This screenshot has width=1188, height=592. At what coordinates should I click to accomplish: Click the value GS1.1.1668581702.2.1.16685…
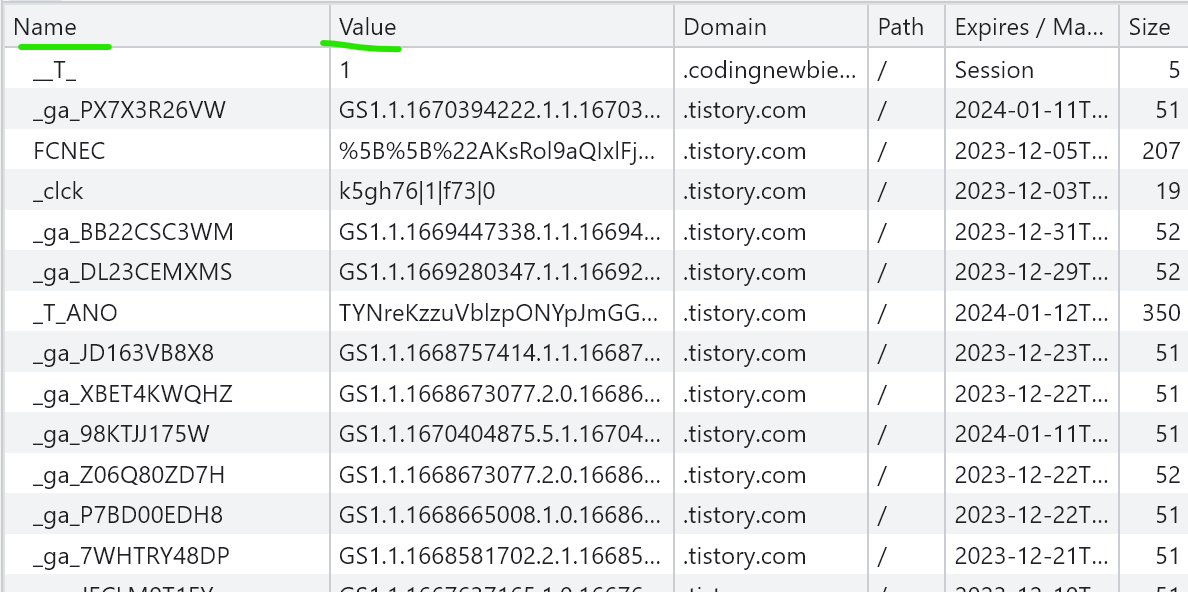tap(500, 556)
